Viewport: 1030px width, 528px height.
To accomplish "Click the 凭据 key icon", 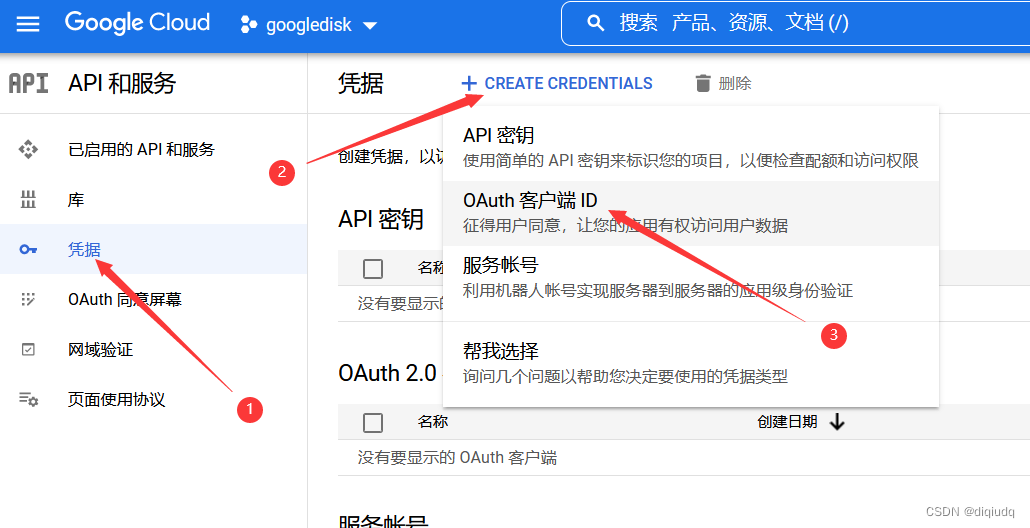I will tap(28, 250).
